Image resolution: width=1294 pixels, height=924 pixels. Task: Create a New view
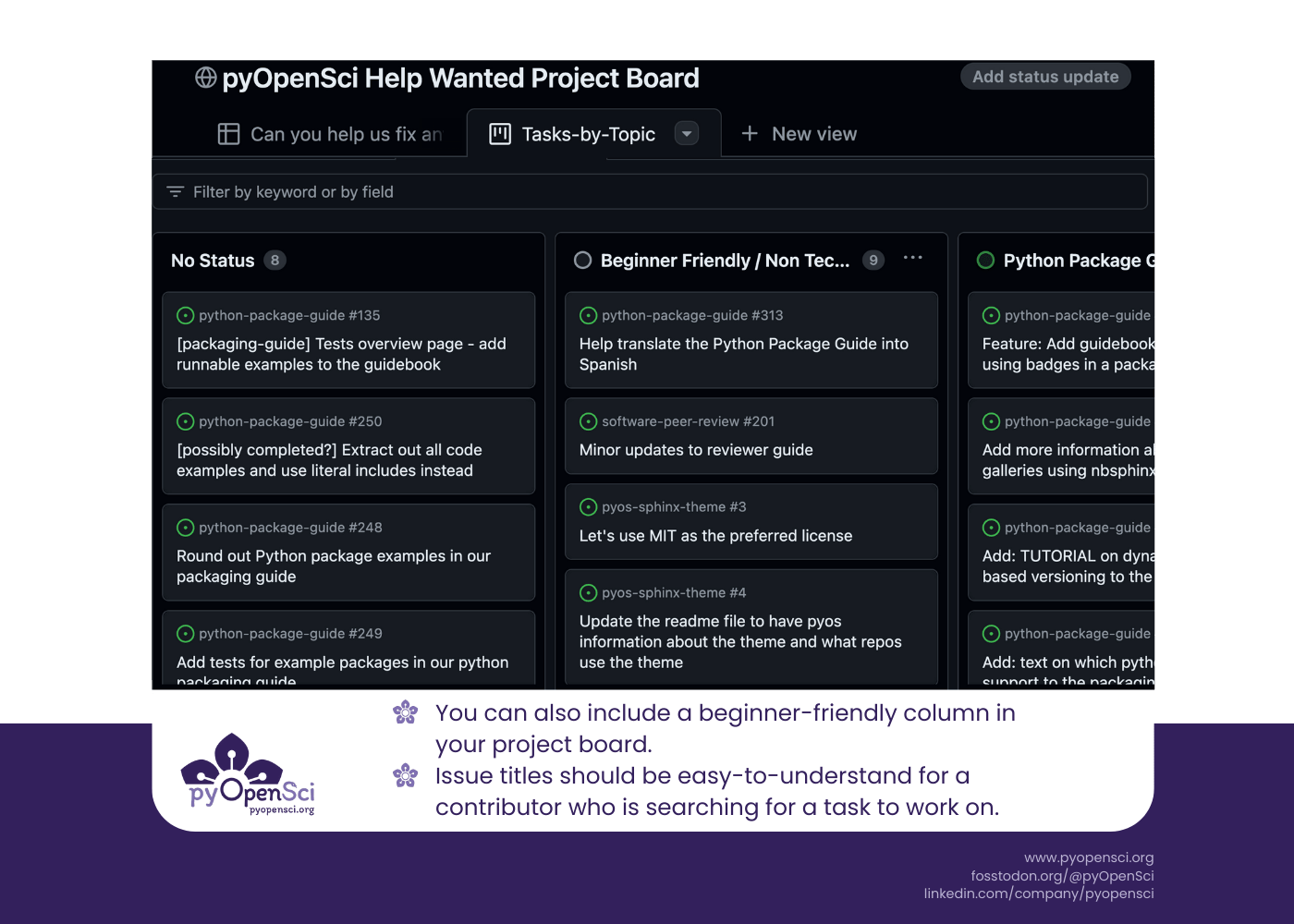tap(800, 134)
